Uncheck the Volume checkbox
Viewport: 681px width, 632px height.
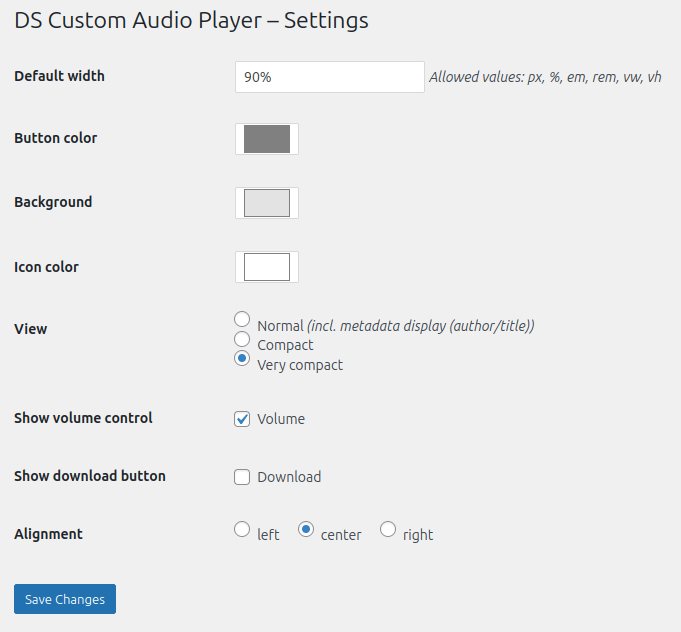242,419
